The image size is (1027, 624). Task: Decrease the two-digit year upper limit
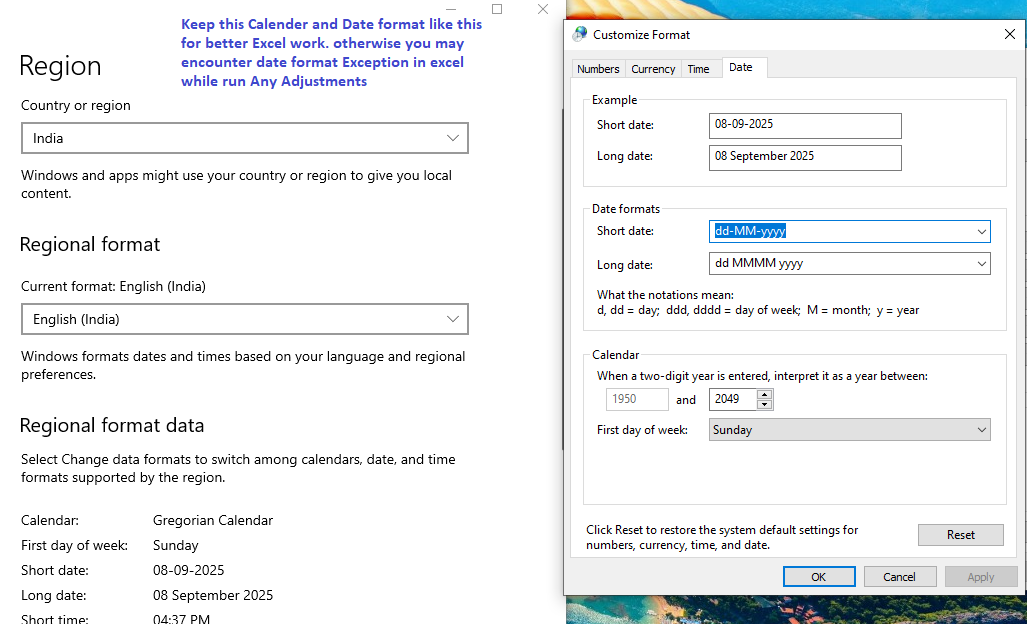[764, 405]
